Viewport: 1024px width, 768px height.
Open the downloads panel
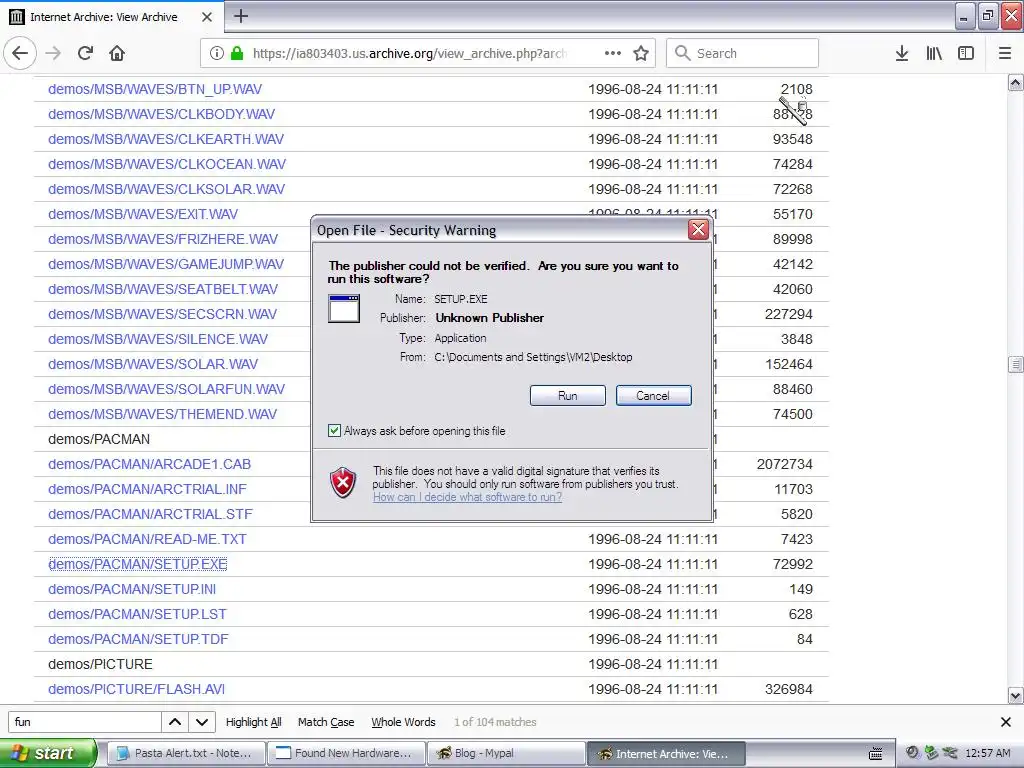point(902,54)
